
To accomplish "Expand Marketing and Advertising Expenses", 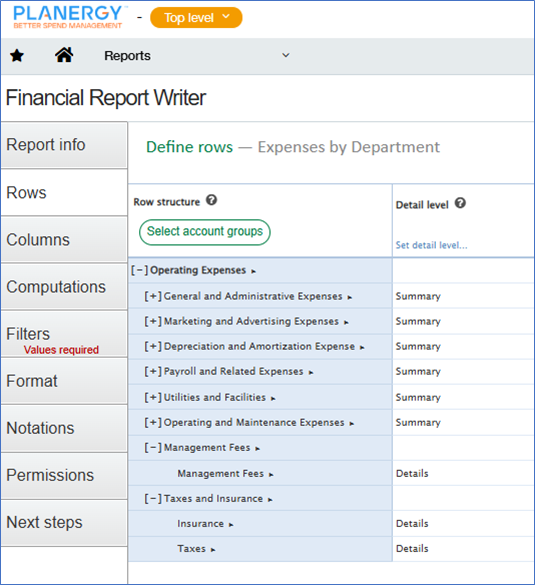I will (153, 321).
